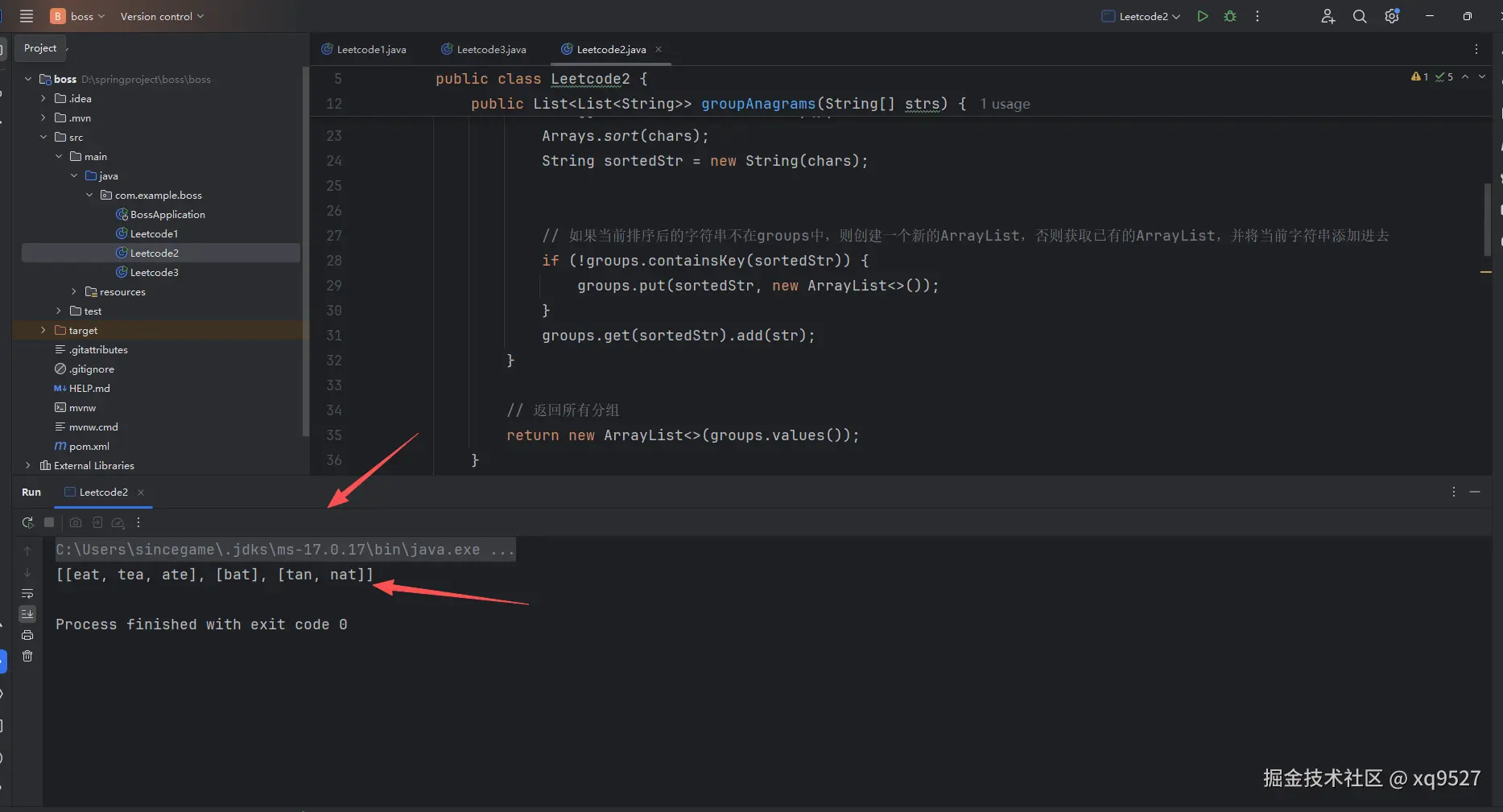This screenshot has width=1503, height=812.
Task: Open the Leetcode2 run configuration dropdown
Action: [x=1141, y=16]
